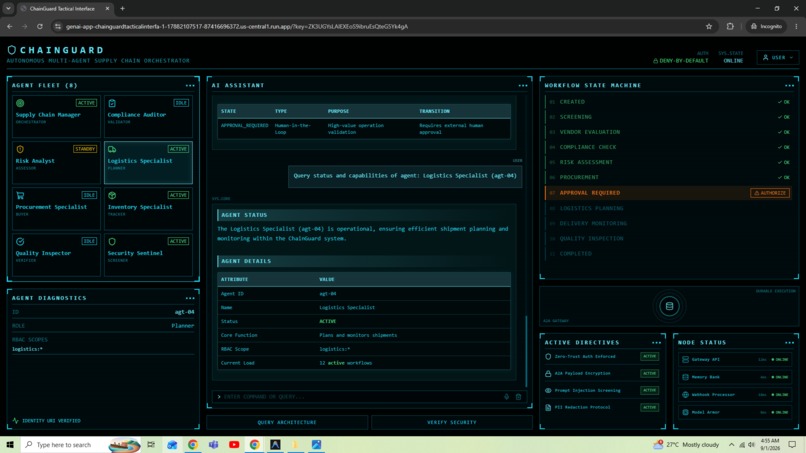Click the APPROVAL_REQUIRED state table cell
This screenshot has width=806, height=453.
click(x=245, y=125)
